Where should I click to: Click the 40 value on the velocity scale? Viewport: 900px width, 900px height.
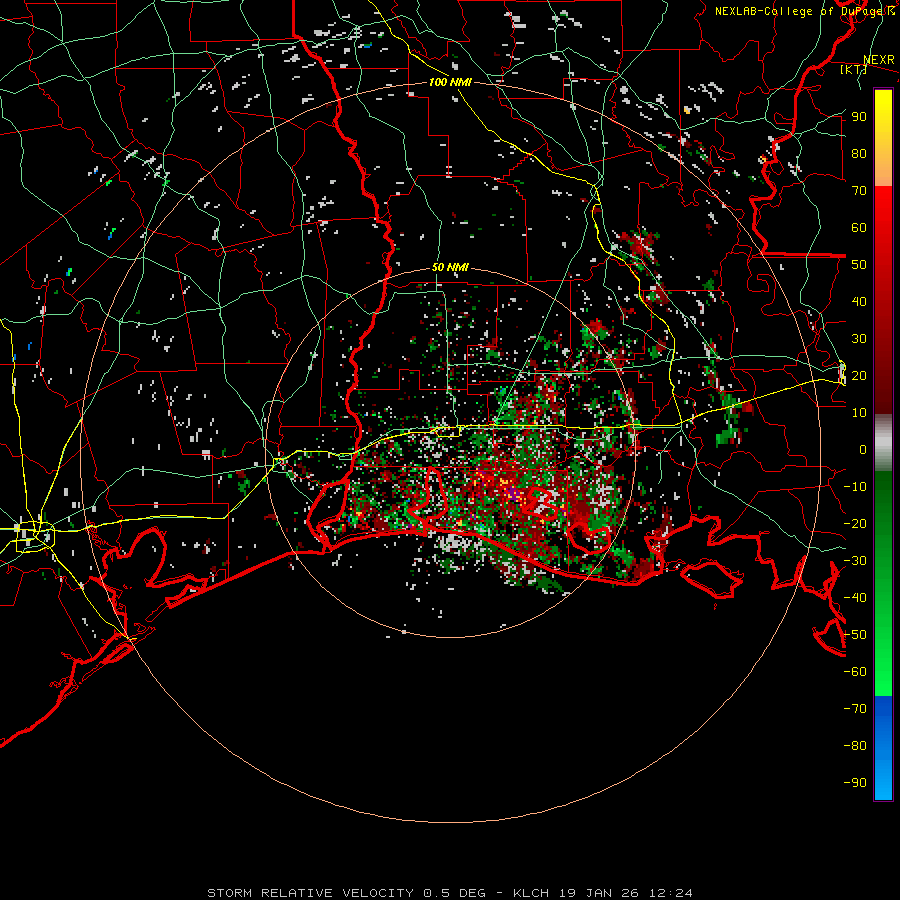pos(859,302)
